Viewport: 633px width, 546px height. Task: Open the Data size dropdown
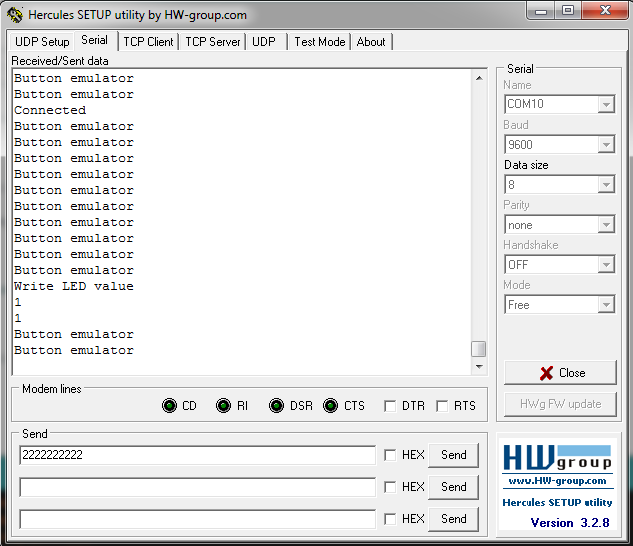tap(606, 185)
